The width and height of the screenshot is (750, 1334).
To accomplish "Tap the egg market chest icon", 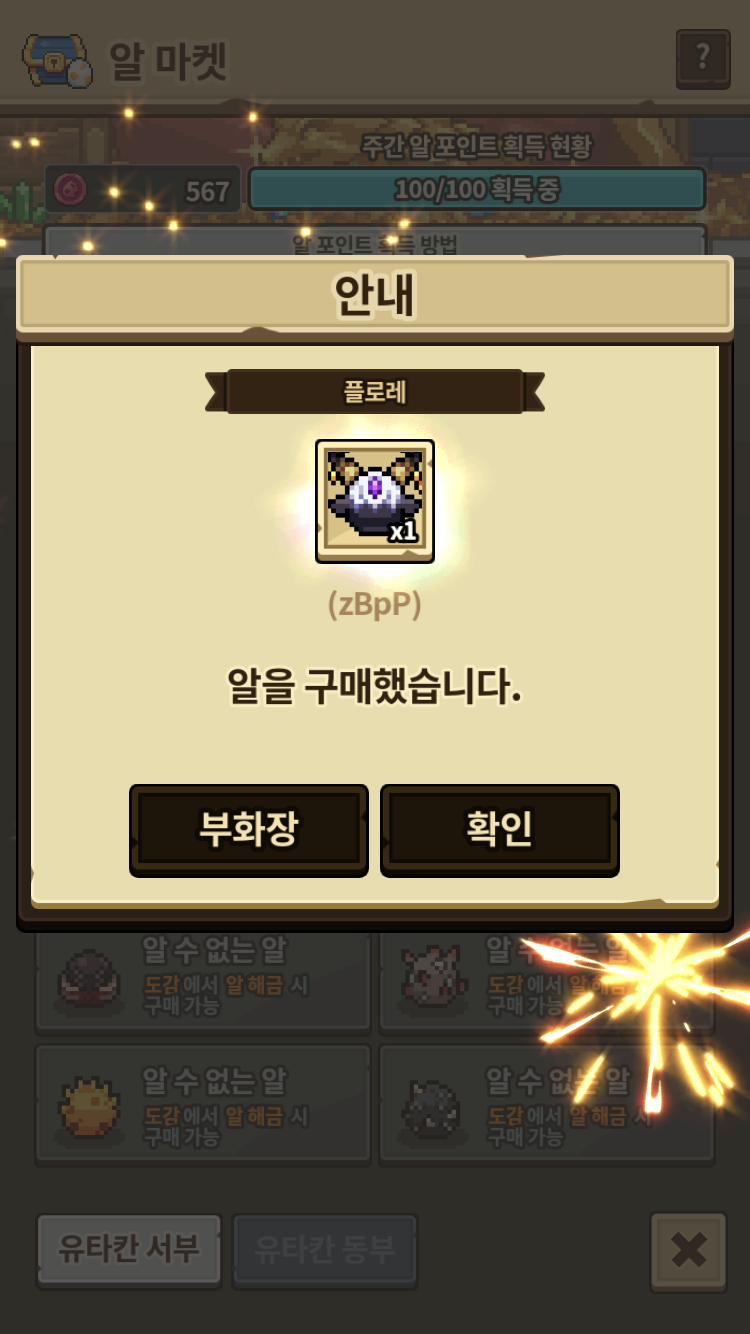I will click(57, 61).
